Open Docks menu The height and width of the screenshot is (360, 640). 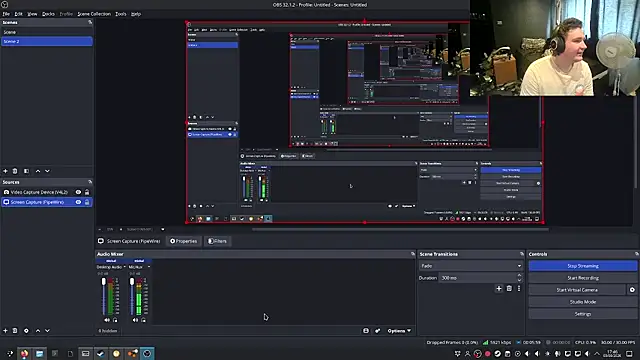point(48,14)
